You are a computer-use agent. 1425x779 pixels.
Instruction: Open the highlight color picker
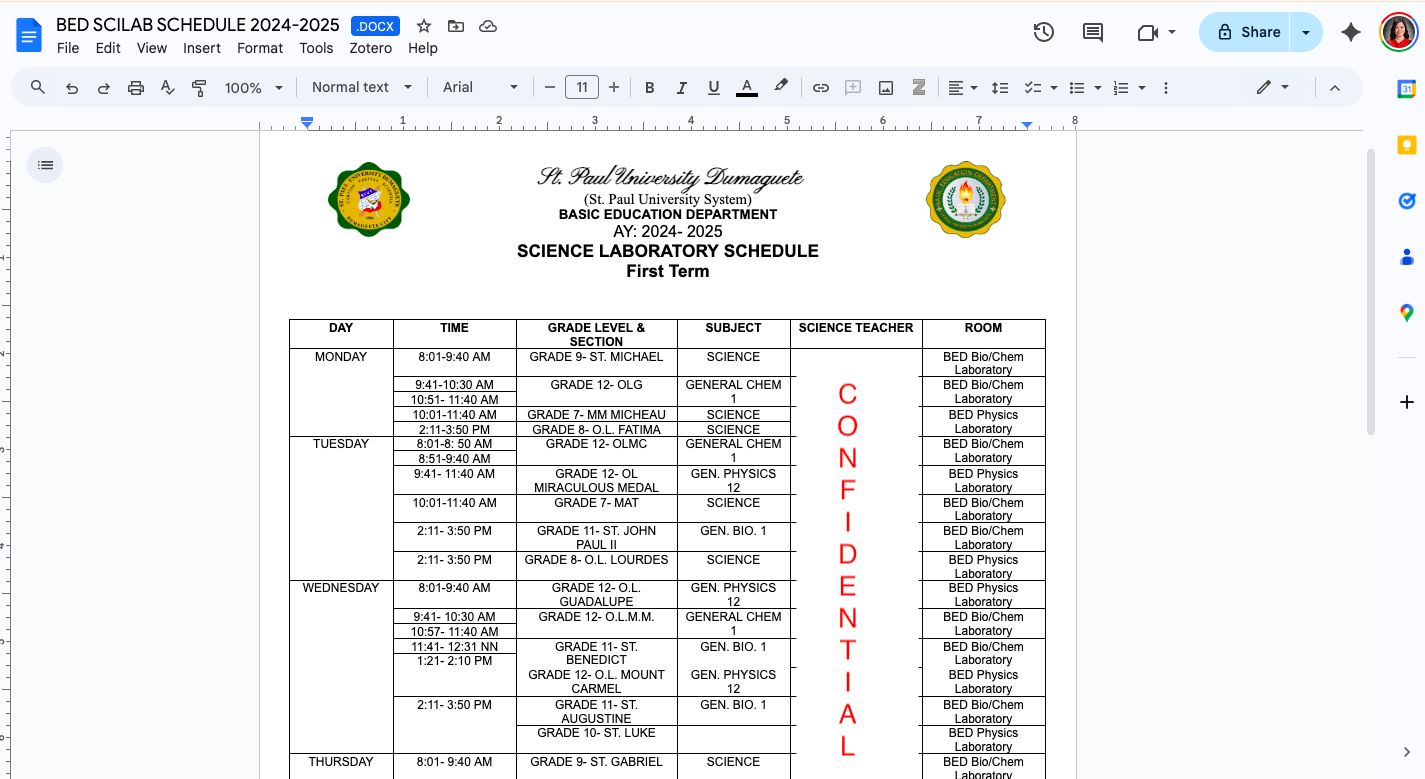pyautogui.click(x=781, y=88)
